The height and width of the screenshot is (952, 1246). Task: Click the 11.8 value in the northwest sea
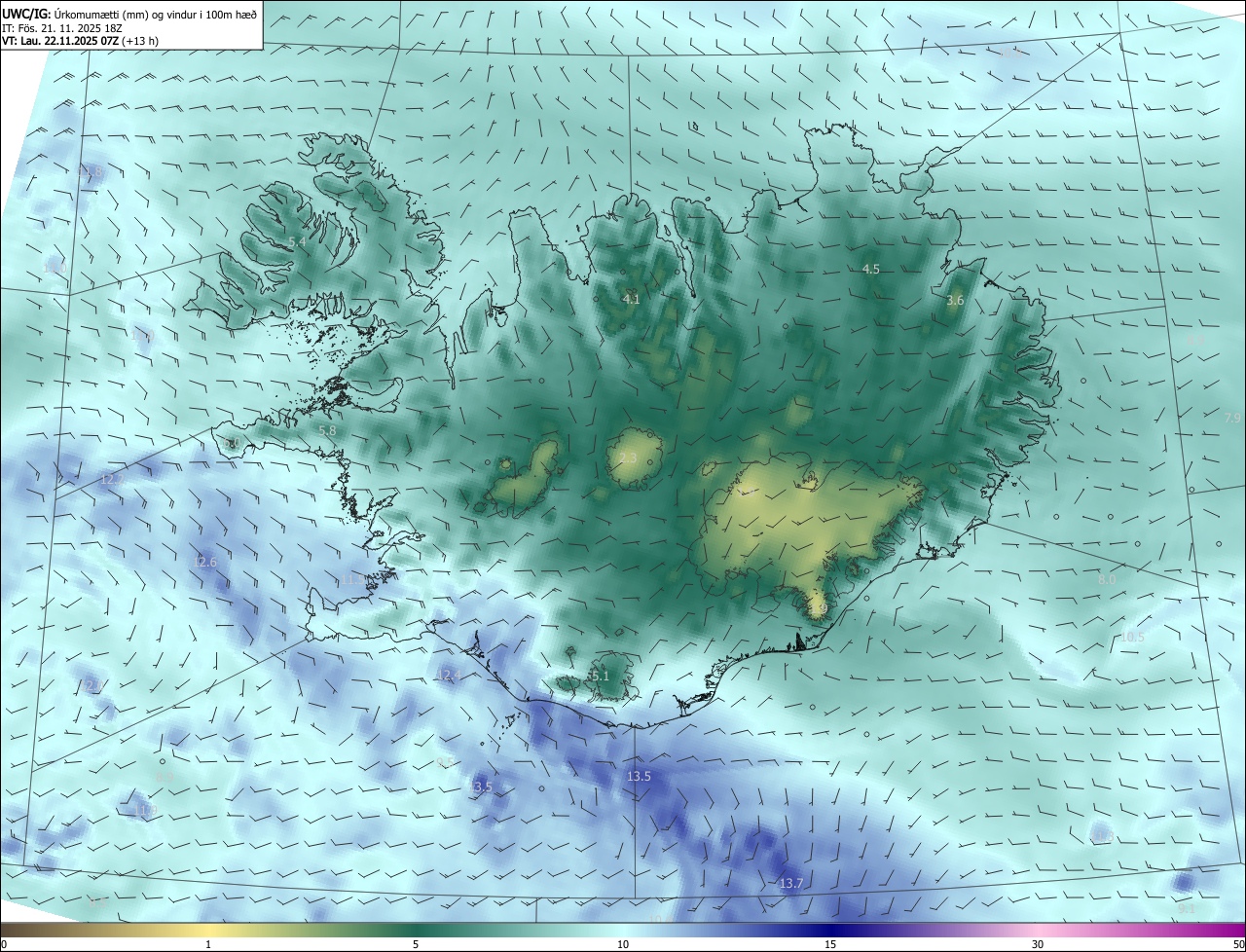click(x=91, y=171)
